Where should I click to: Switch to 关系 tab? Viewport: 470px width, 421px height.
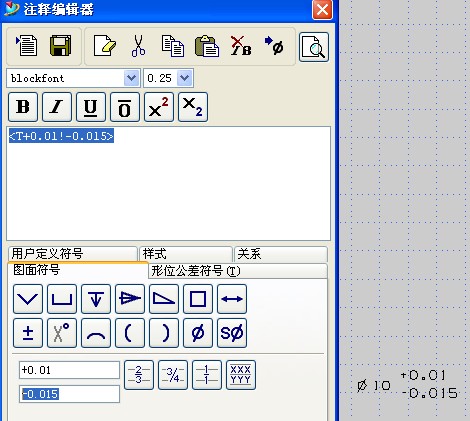tap(281, 254)
